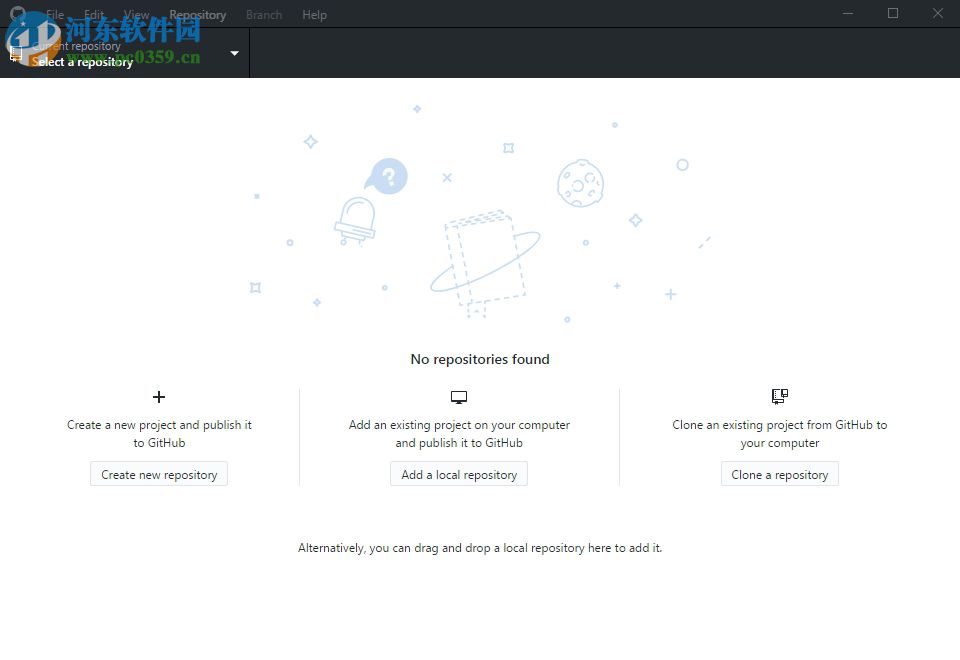Click the clone repository icon above Clone a repository

(x=779, y=395)
